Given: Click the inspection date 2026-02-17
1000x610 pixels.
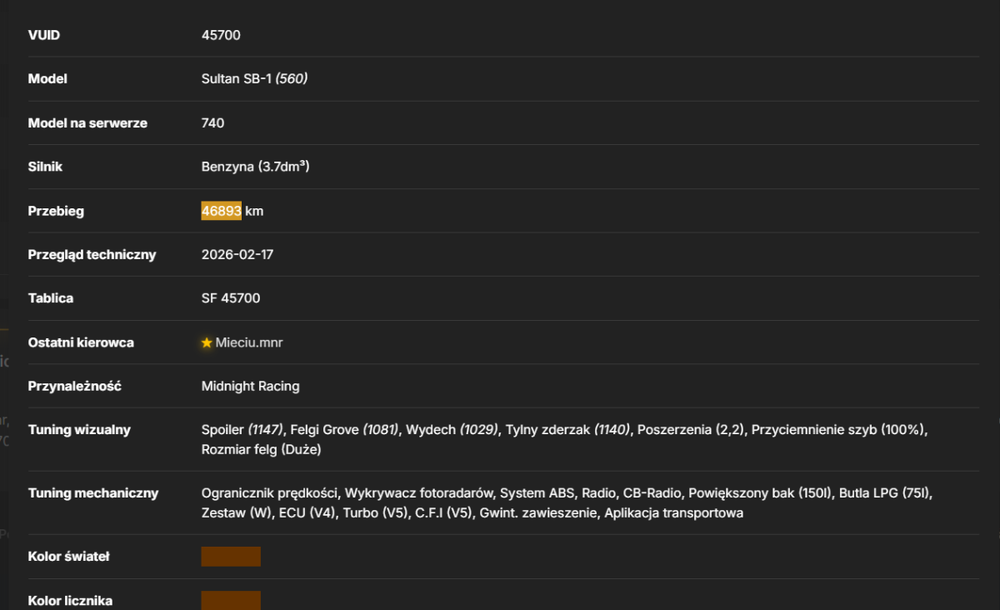Looking at the screenshot, I should (x=237, y=255).
